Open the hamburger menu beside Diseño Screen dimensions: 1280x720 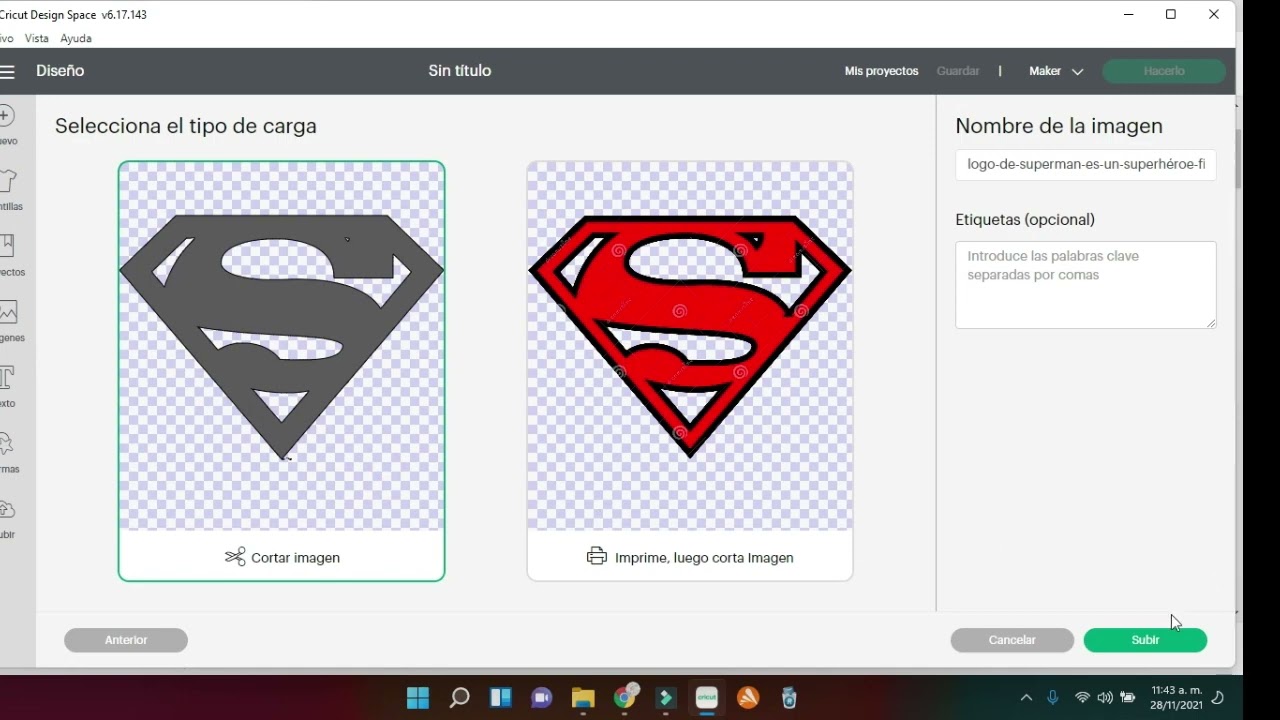pyautogui.click(x=7, y=71)
